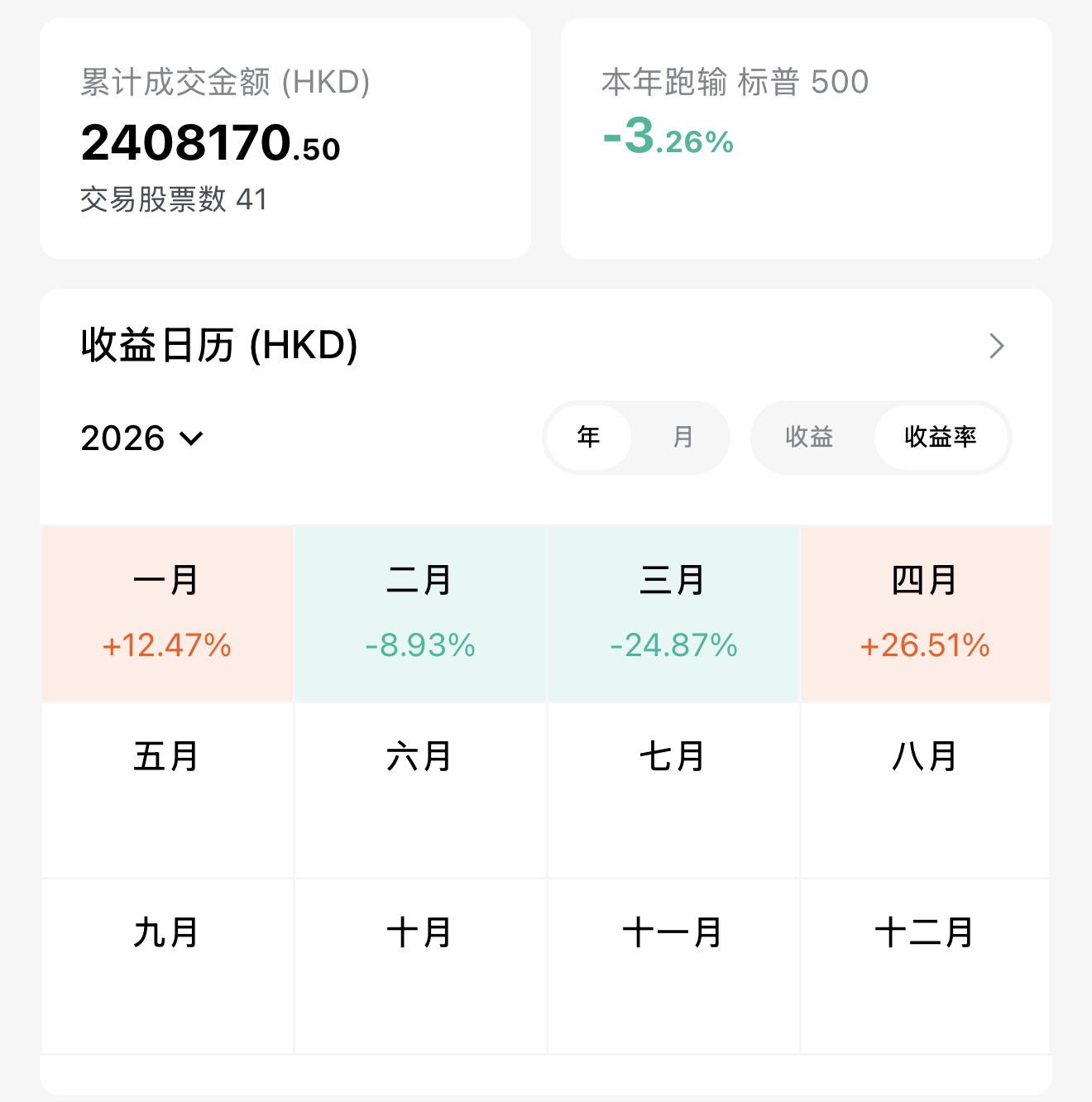Select the August (八月) cell

coord(925,789)
